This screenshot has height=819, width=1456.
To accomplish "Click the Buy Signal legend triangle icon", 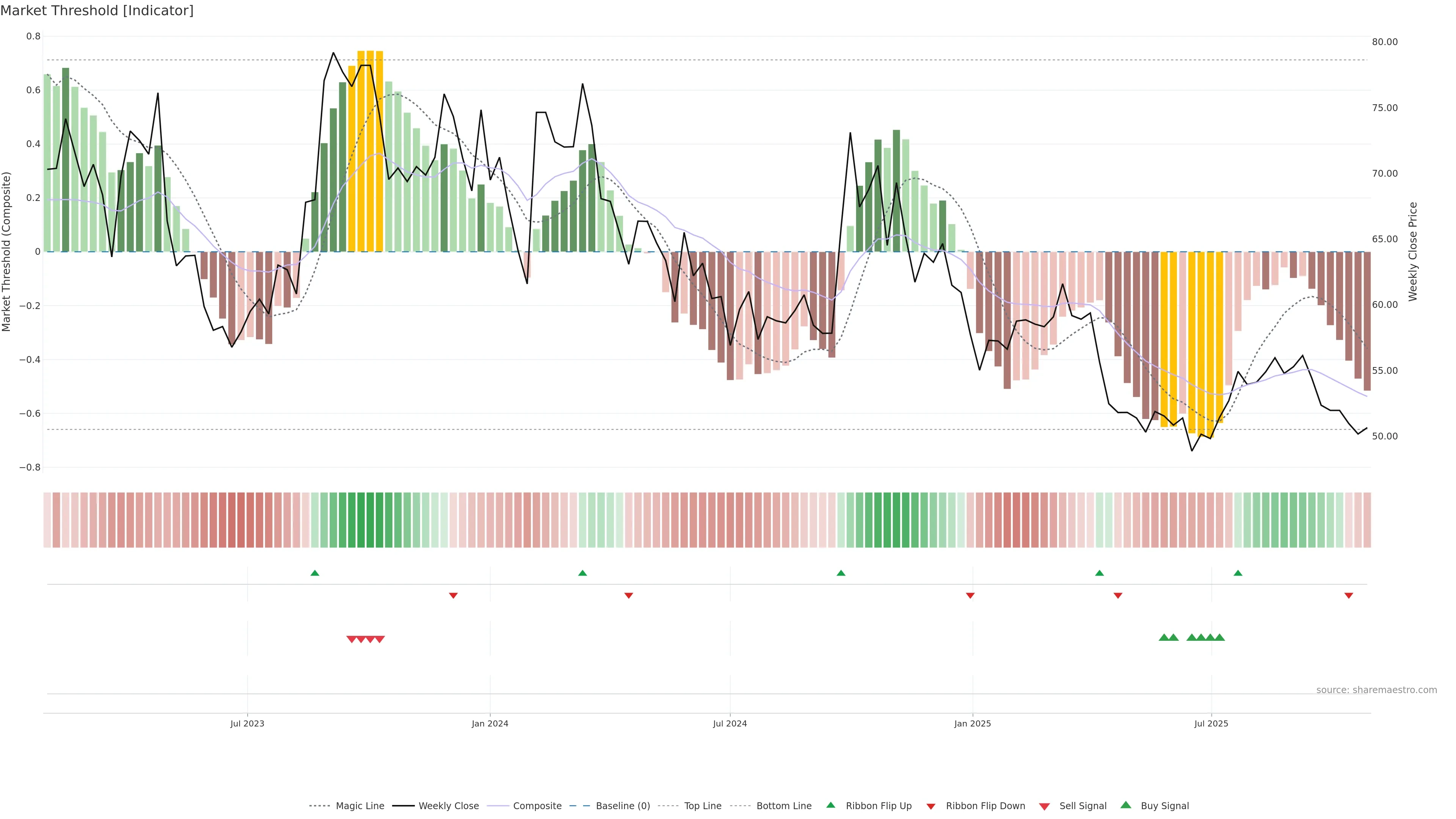I will point(1125,805).
